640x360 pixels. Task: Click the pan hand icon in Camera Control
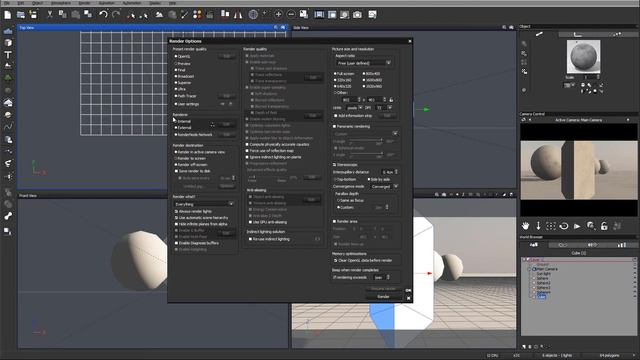[x=525, y=226]
